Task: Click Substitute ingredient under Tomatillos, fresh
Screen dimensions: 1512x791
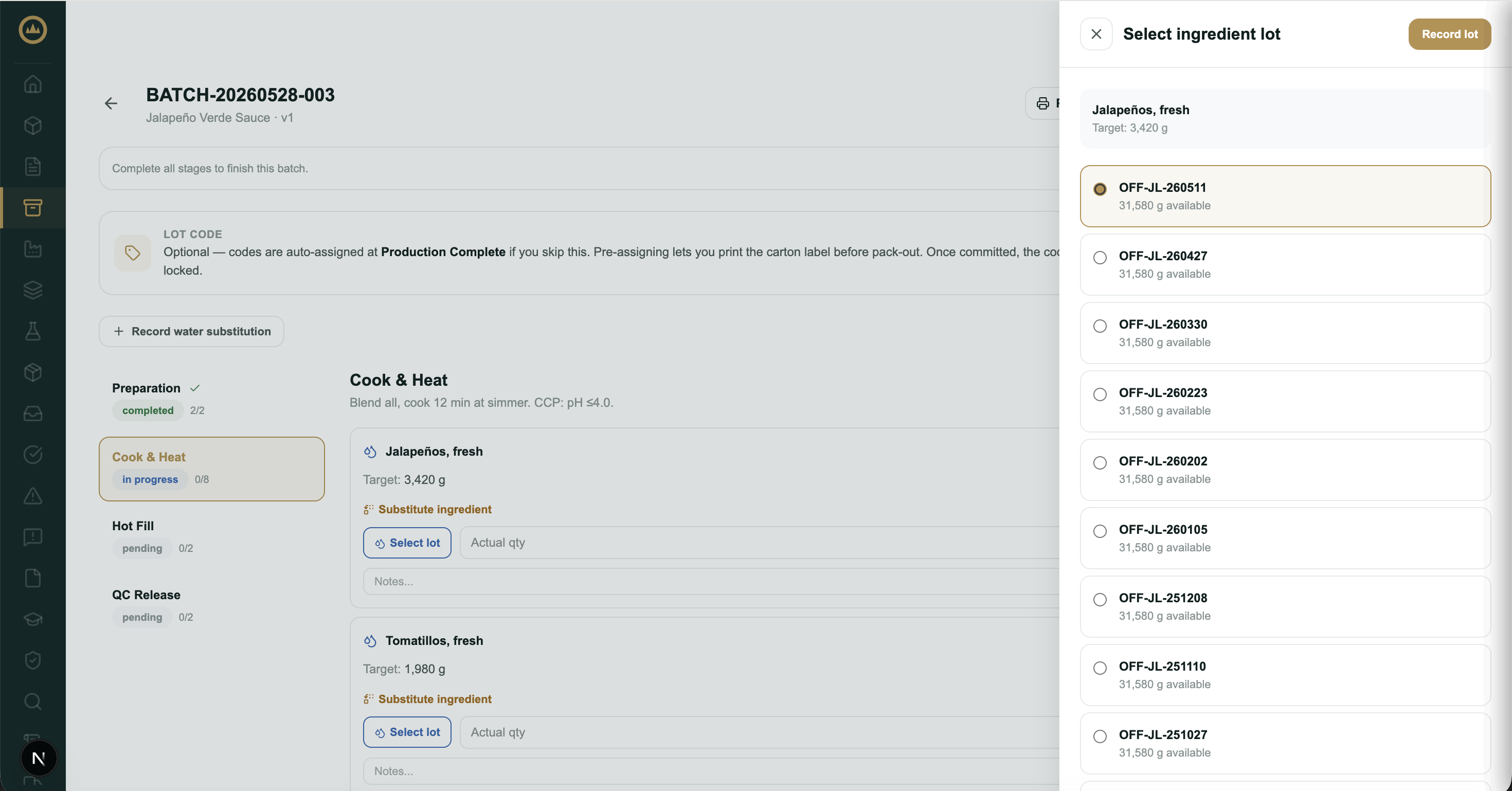Action: pyautogui.click(x=427, y=699)
